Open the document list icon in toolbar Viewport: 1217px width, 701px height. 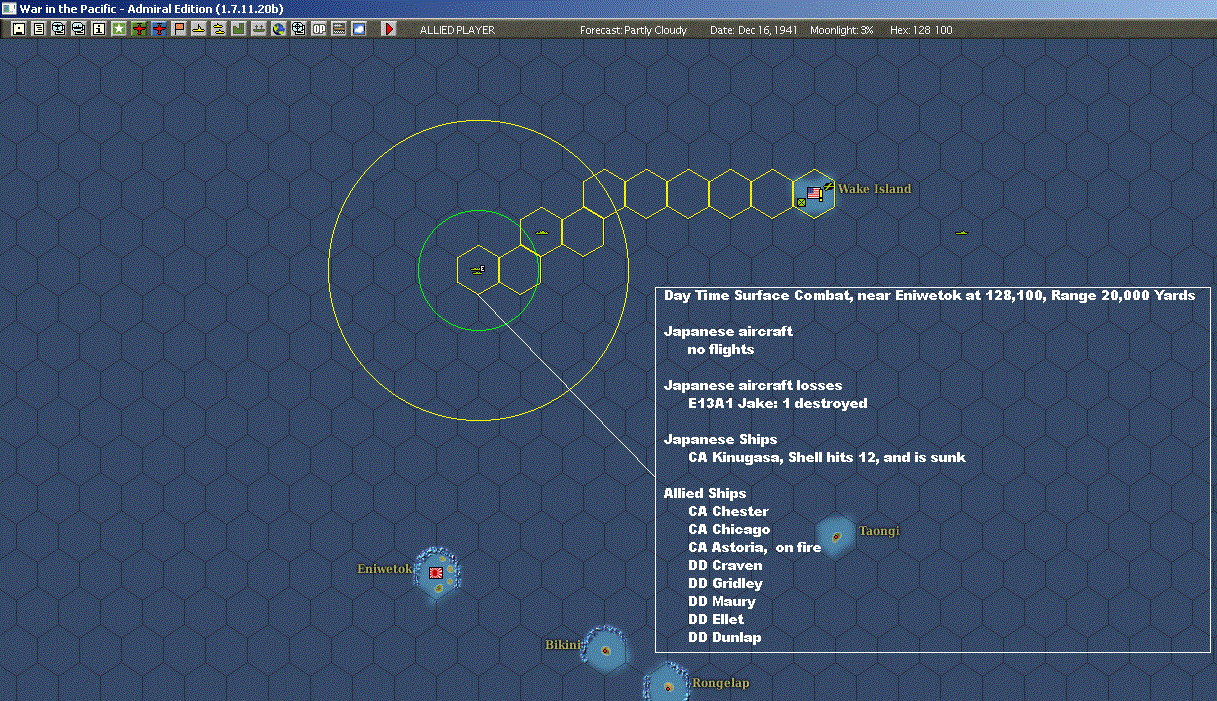[39, 29]
